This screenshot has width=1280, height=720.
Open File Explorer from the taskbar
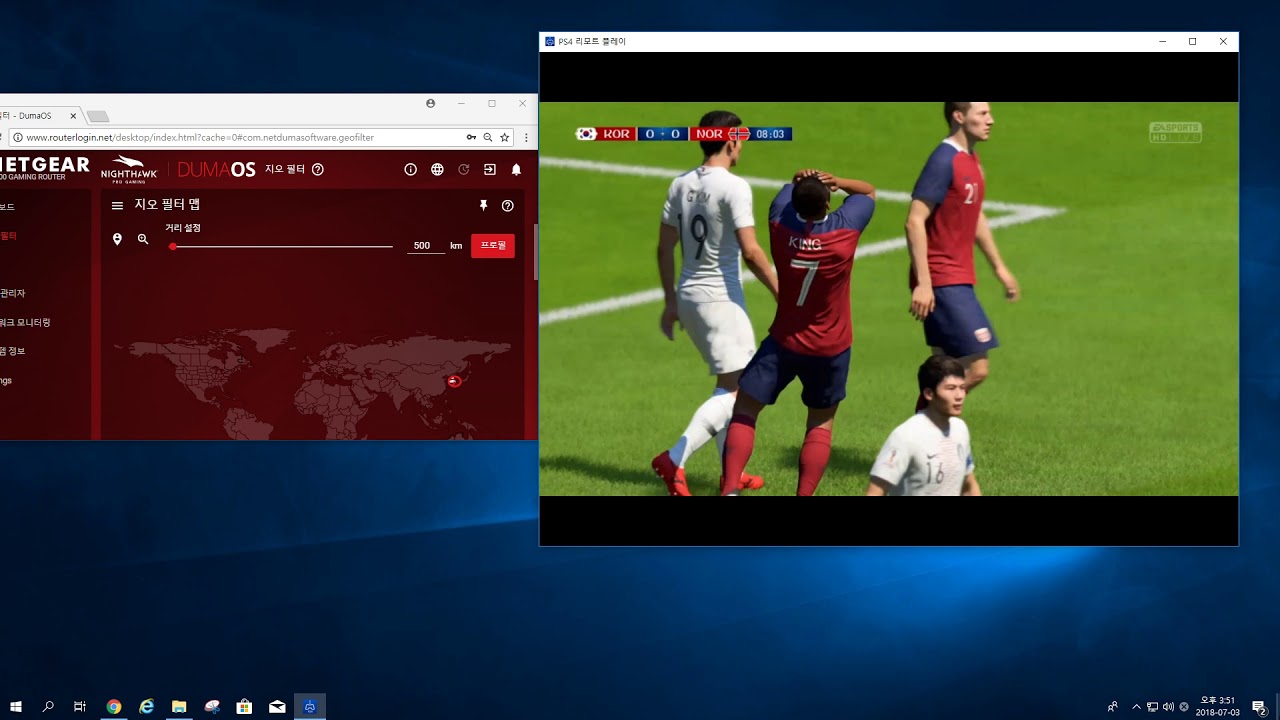point(179,706)
